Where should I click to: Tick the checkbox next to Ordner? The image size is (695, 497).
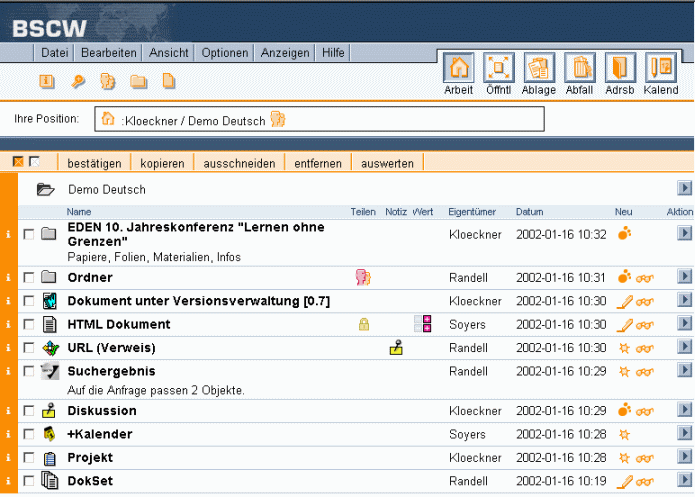(28, 278)
